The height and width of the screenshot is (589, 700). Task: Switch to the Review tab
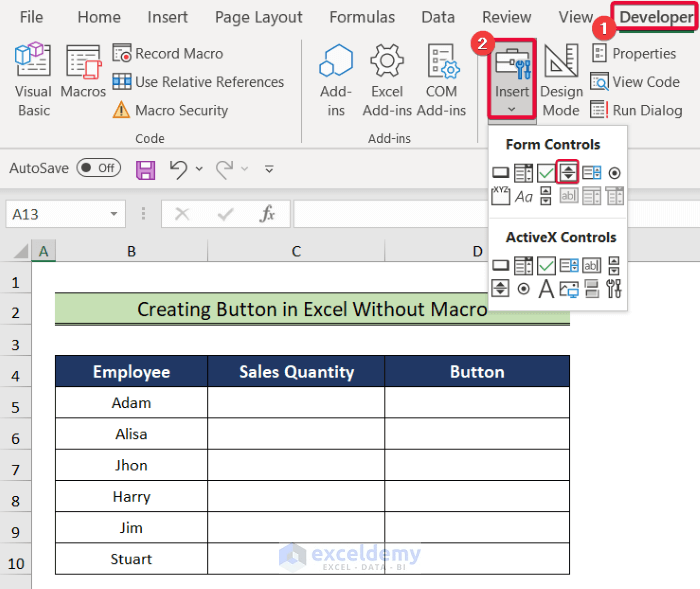pyautogui.click(x=507, y=17)
